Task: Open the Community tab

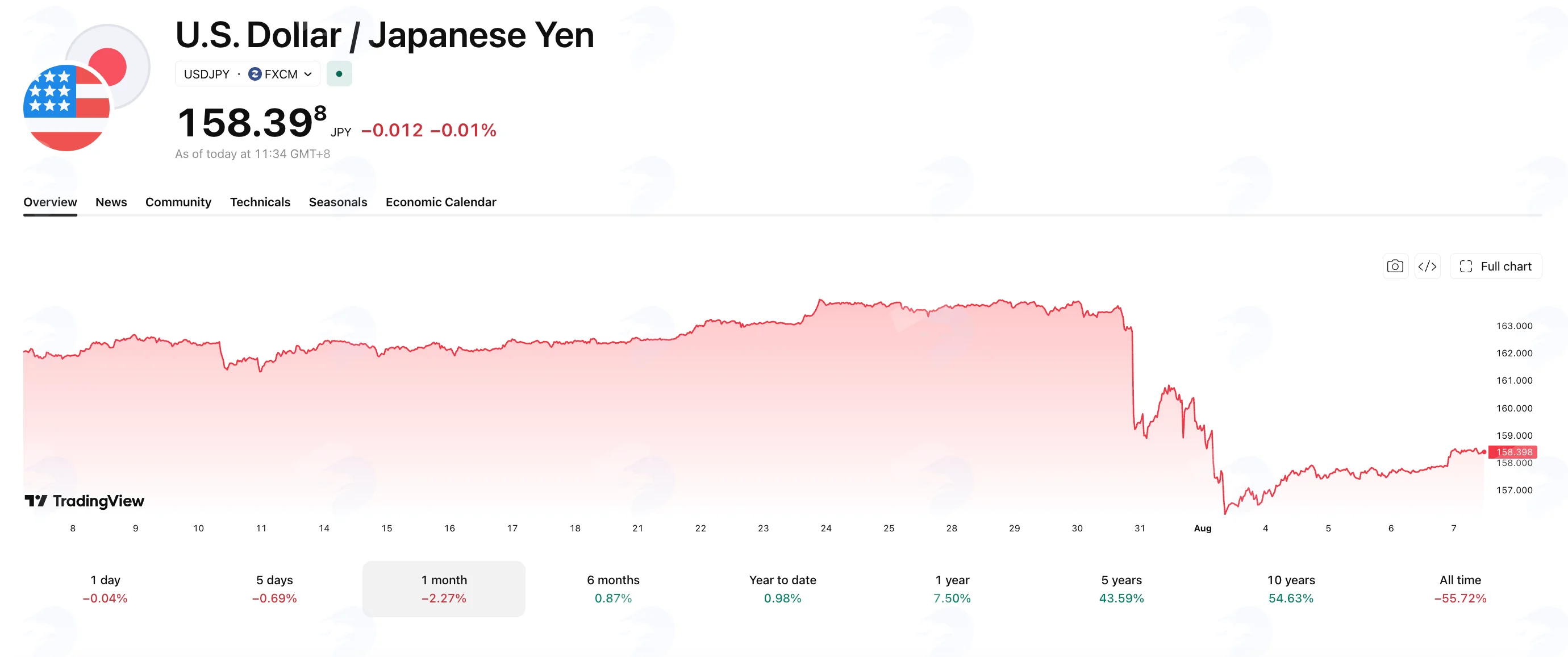Action: (x=178, y=202)
